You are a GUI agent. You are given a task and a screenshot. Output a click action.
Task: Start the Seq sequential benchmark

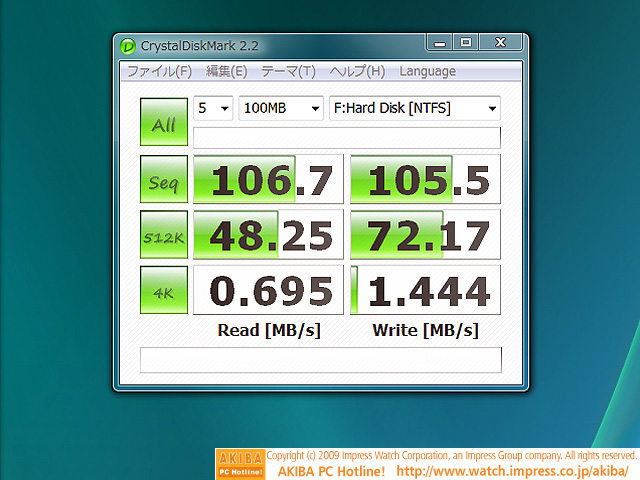(164, 179)
